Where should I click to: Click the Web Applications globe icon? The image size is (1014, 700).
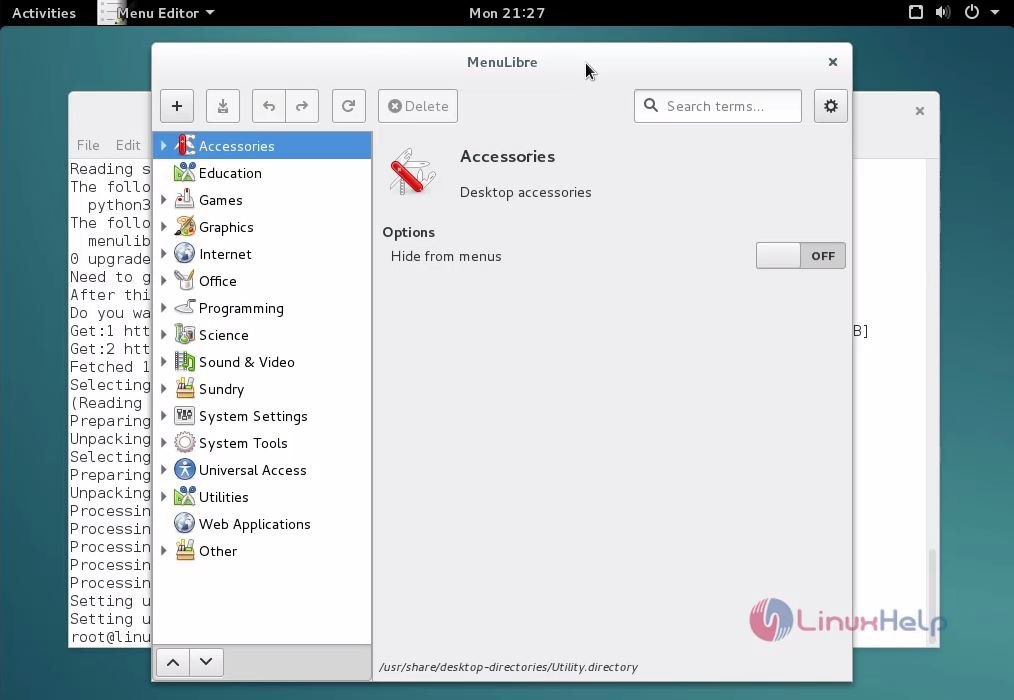[x=185, y=524]
